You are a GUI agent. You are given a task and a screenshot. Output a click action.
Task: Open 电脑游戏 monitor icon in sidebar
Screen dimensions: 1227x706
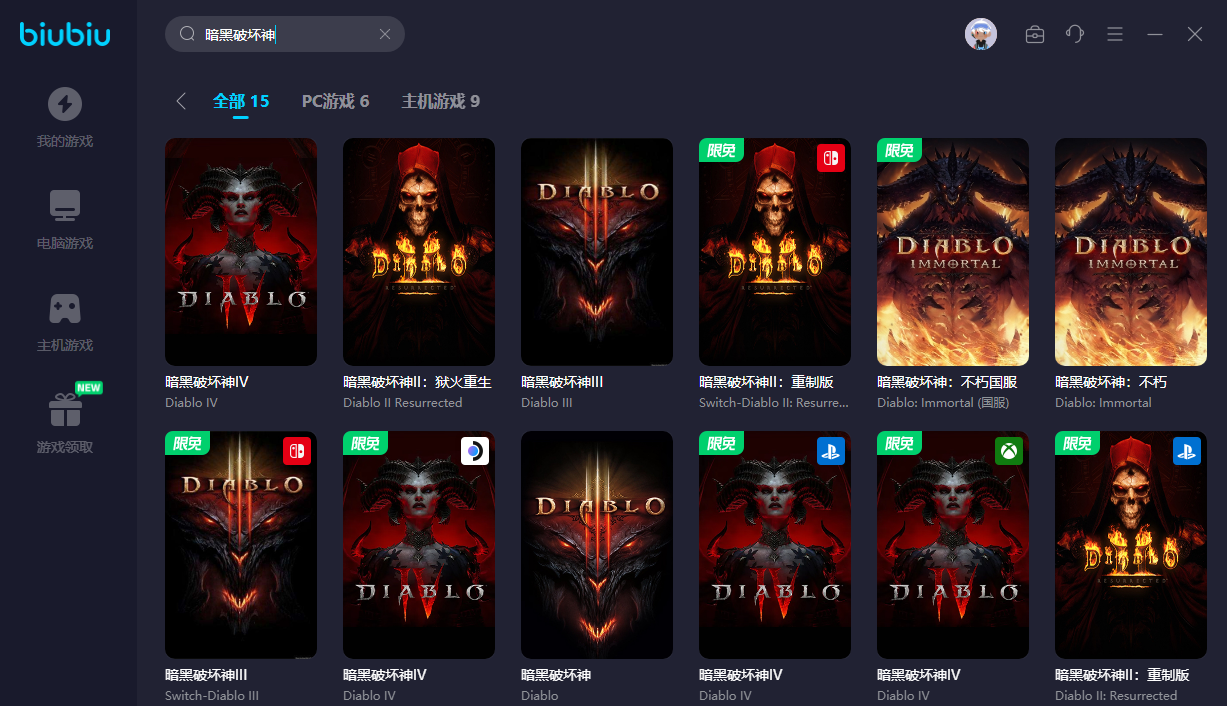(x=65, y=206)
